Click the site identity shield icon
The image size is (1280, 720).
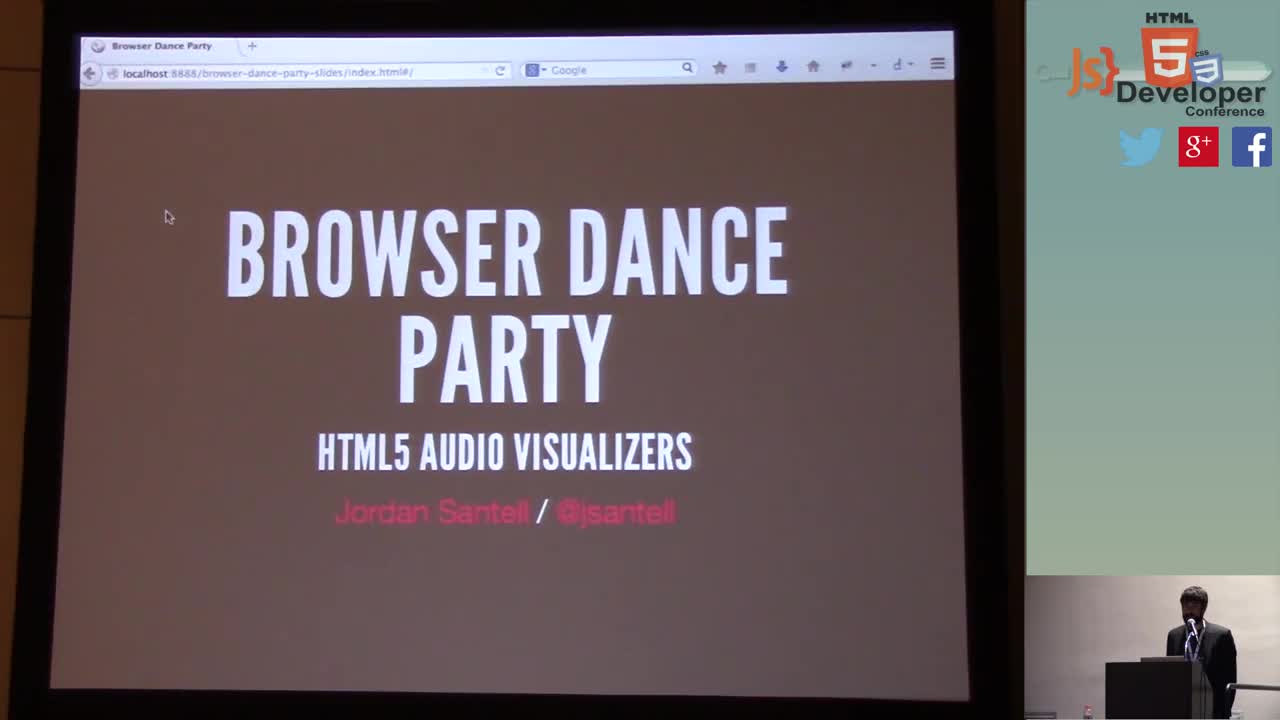point(112,72)
